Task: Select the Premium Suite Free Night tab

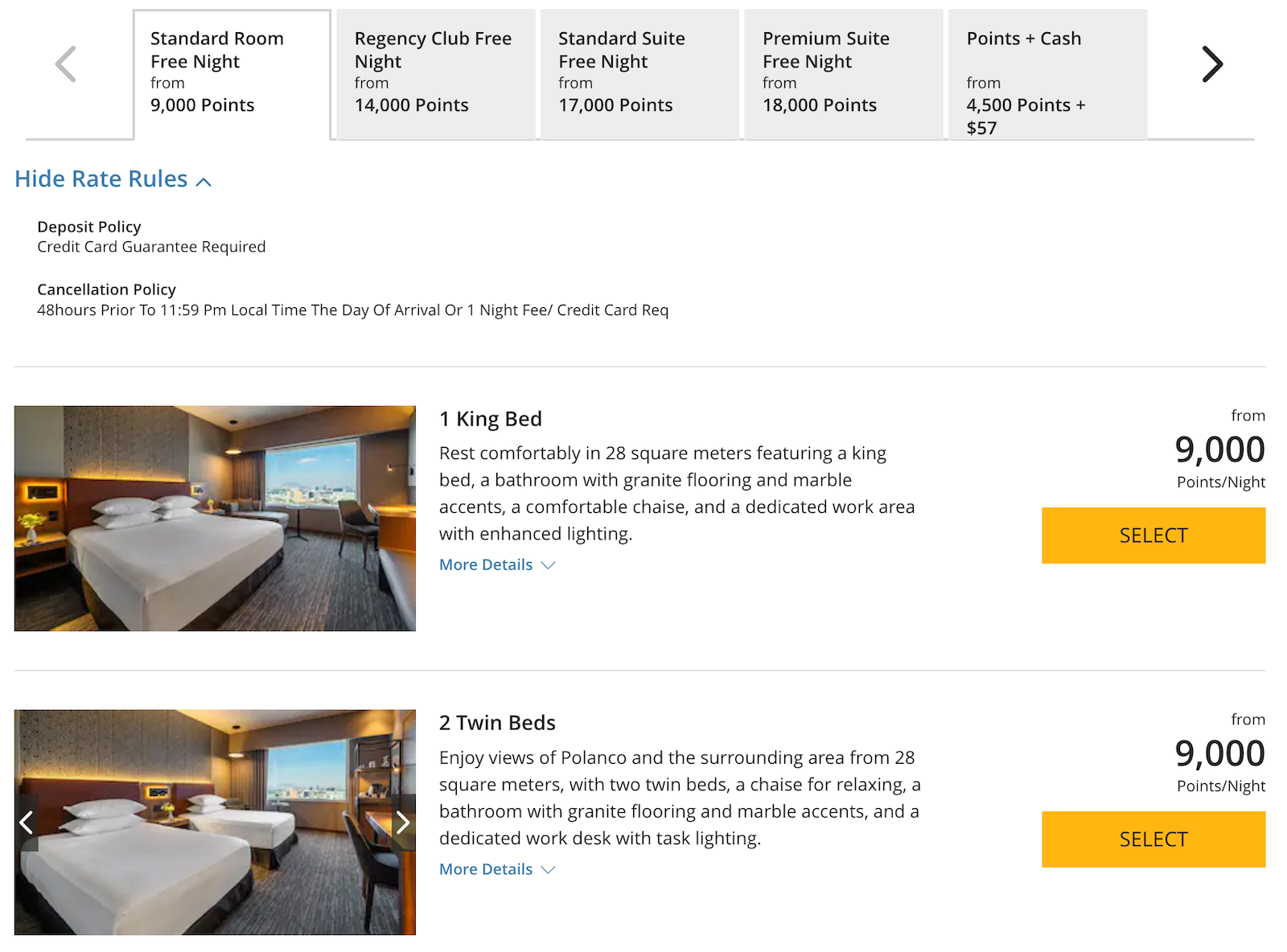Action: [843, 72]
